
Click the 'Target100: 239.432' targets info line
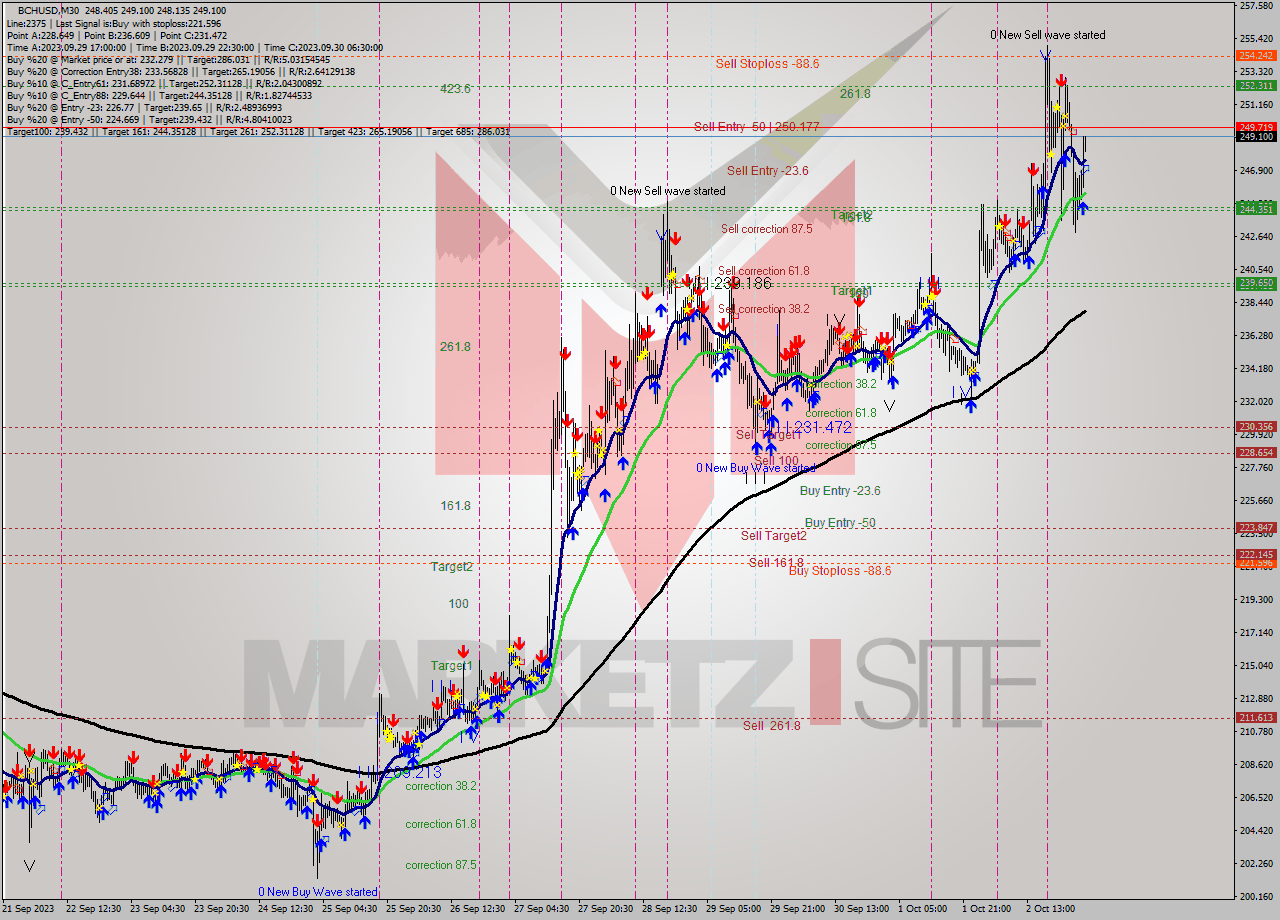[x=257, y=131]
